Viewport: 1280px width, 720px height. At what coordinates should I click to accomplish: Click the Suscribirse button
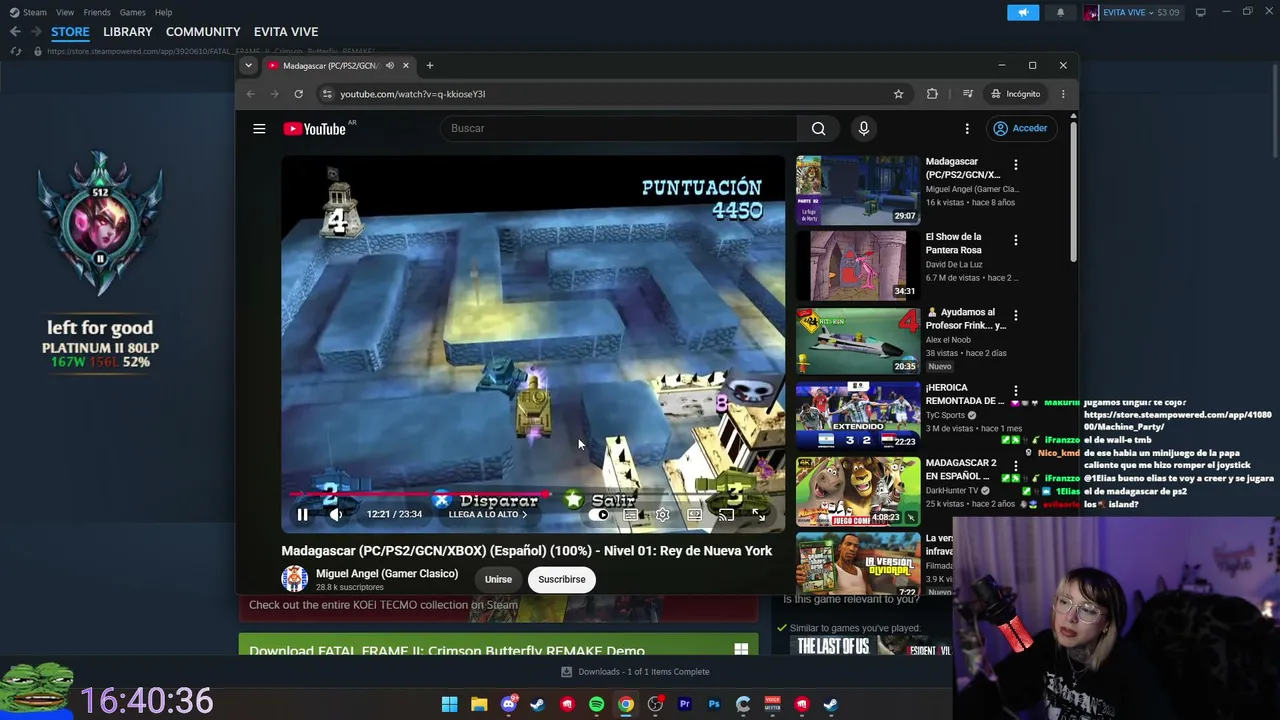click(562, 579)
